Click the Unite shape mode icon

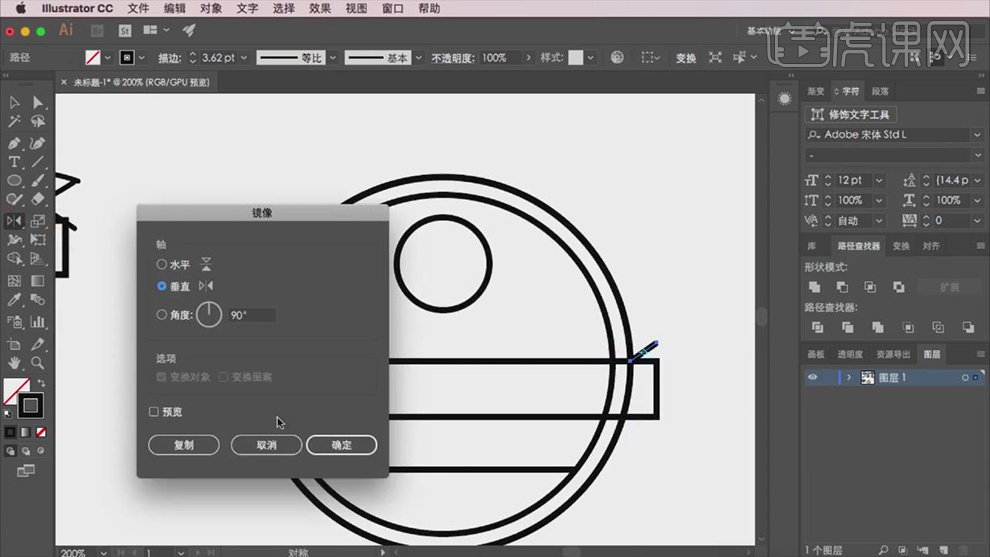815,287
